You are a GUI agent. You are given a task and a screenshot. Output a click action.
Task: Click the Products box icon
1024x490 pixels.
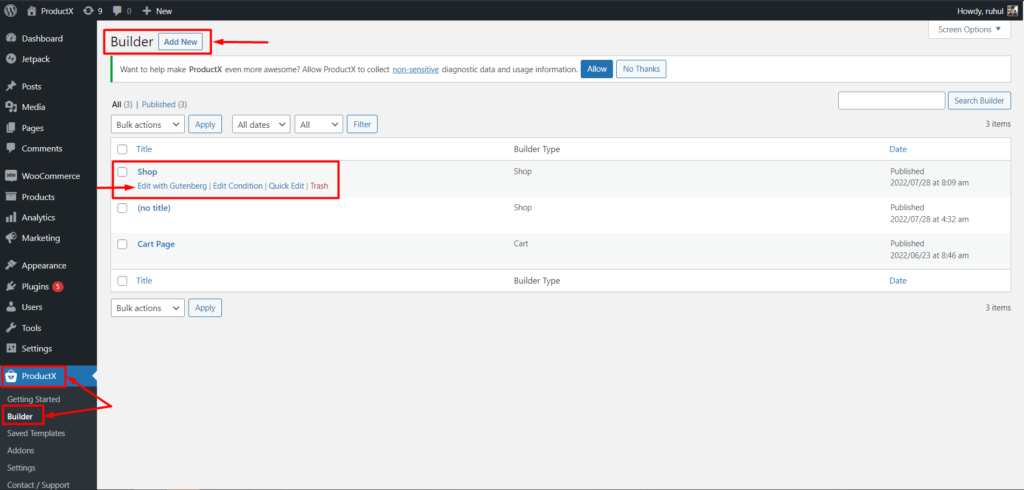(10, 197)
